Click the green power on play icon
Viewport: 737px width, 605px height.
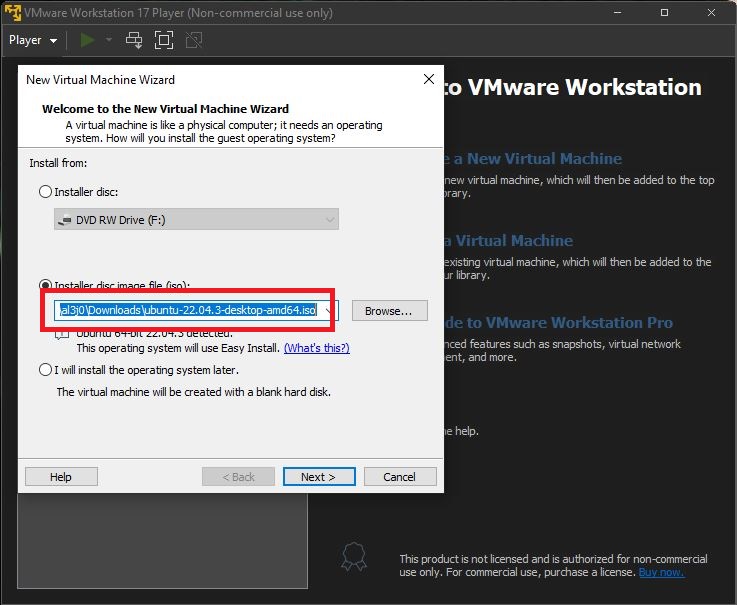(x=87, y=40)
